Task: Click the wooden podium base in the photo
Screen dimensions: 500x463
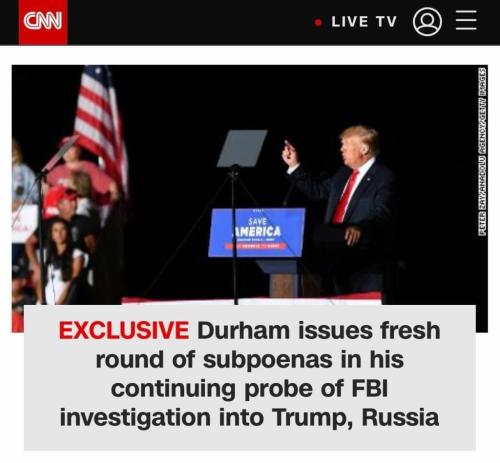Action: click(x=284, y=284)
